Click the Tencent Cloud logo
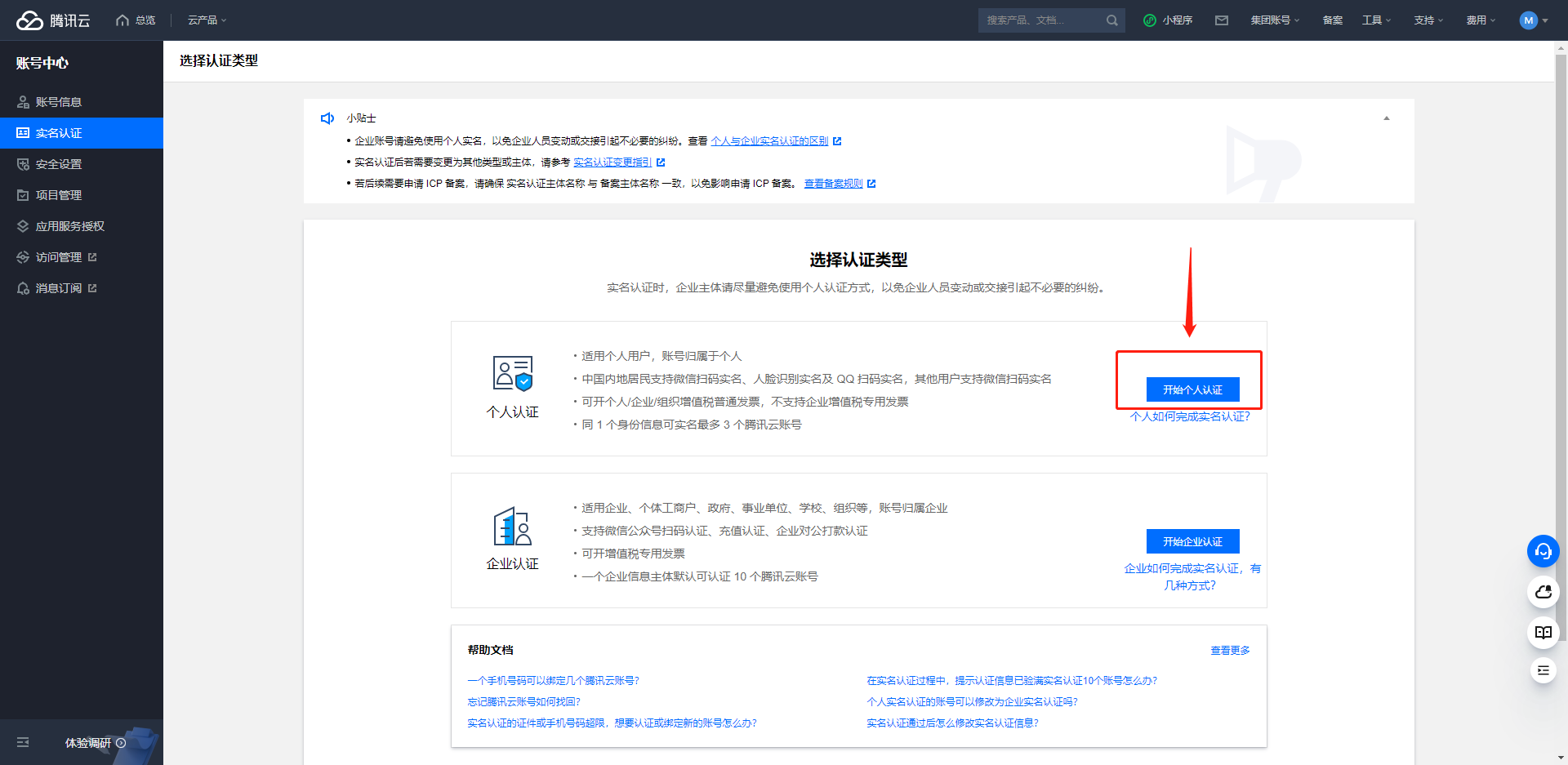The height and width of the screenshot is (765, 1568). (53, 20)
